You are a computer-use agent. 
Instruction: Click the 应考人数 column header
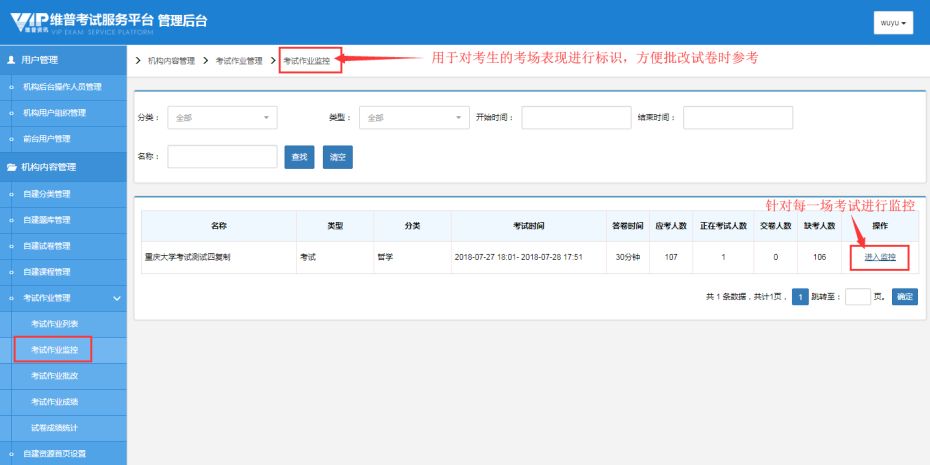671,226
